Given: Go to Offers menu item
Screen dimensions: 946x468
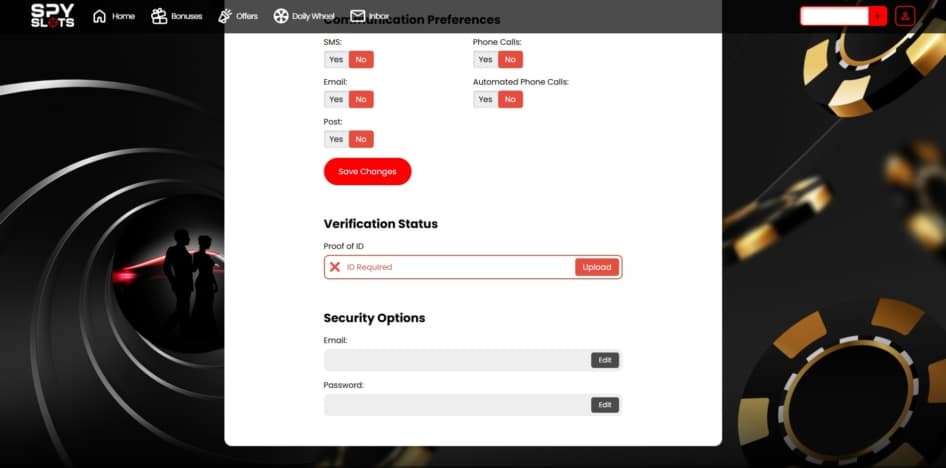Looking at the screenshot, I should 247,16.
